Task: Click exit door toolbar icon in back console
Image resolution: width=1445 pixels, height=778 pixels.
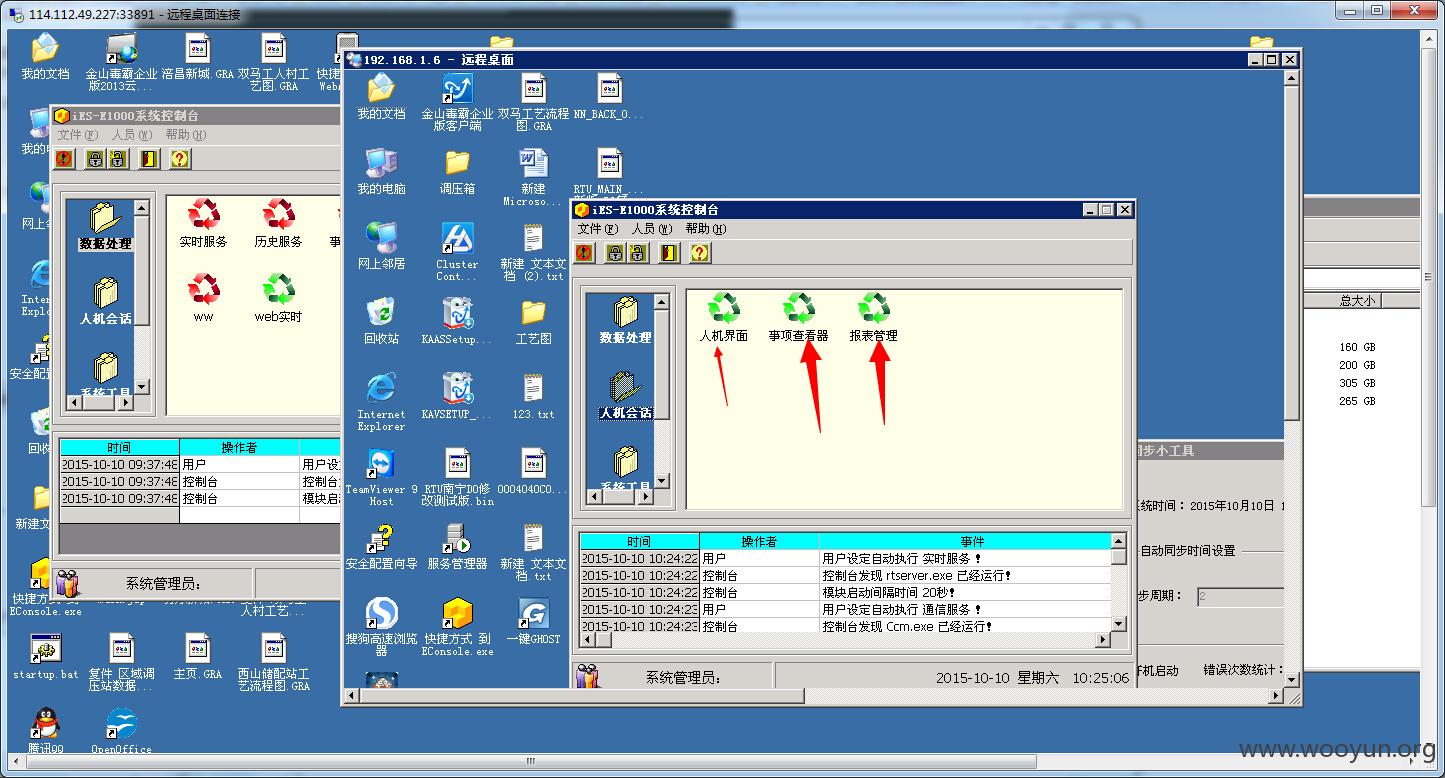Action: click(149, 159)
